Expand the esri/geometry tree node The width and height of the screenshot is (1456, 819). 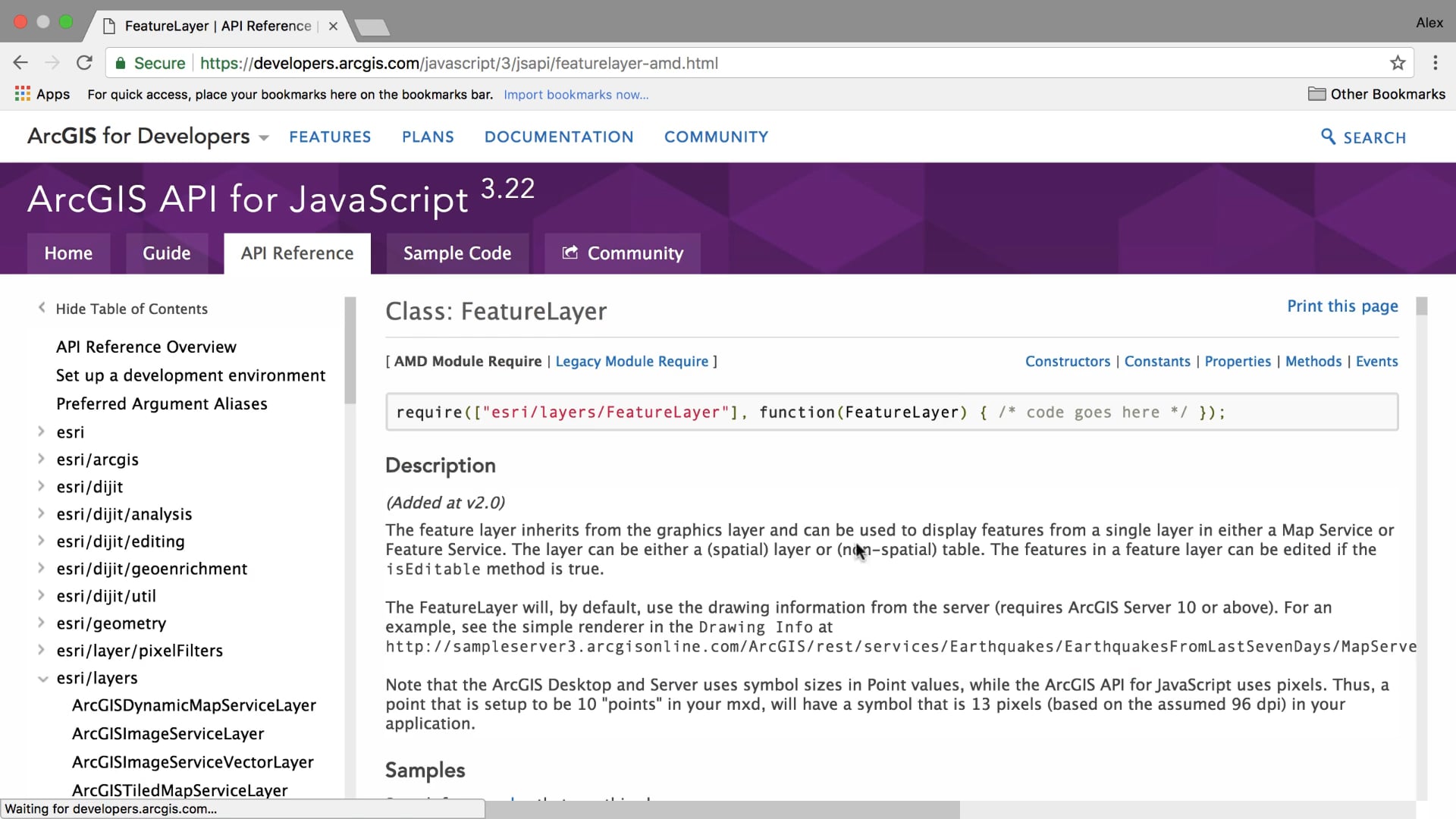[42, 623]
